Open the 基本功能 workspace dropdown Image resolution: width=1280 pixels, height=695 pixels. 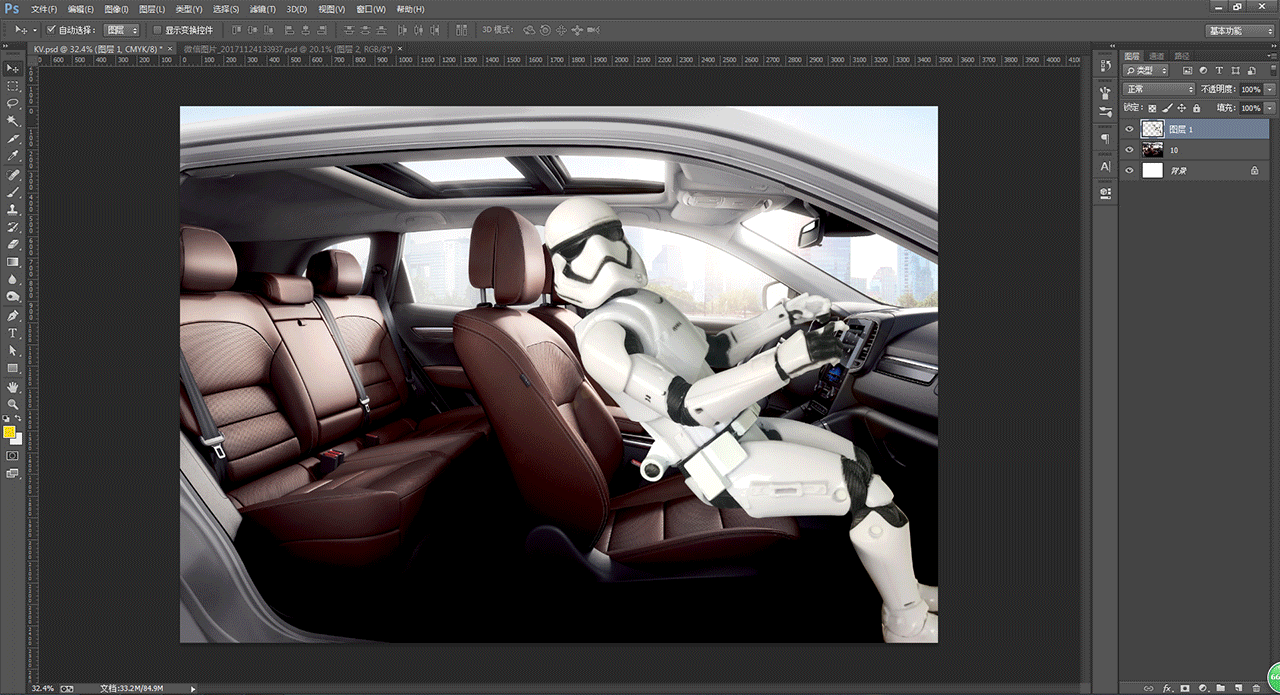[x=1240, y=31]
